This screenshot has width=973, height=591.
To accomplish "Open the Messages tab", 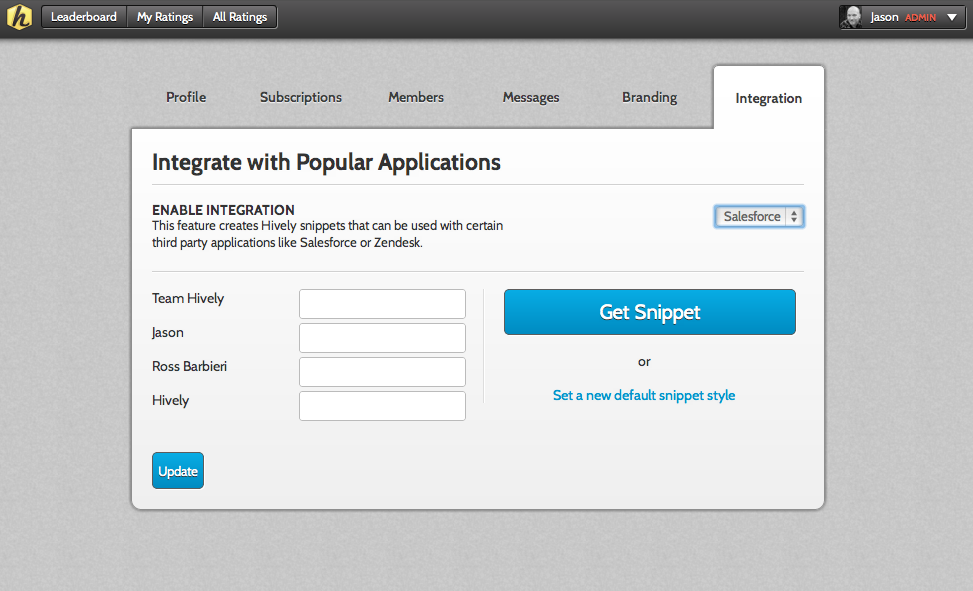I will 531,97.
